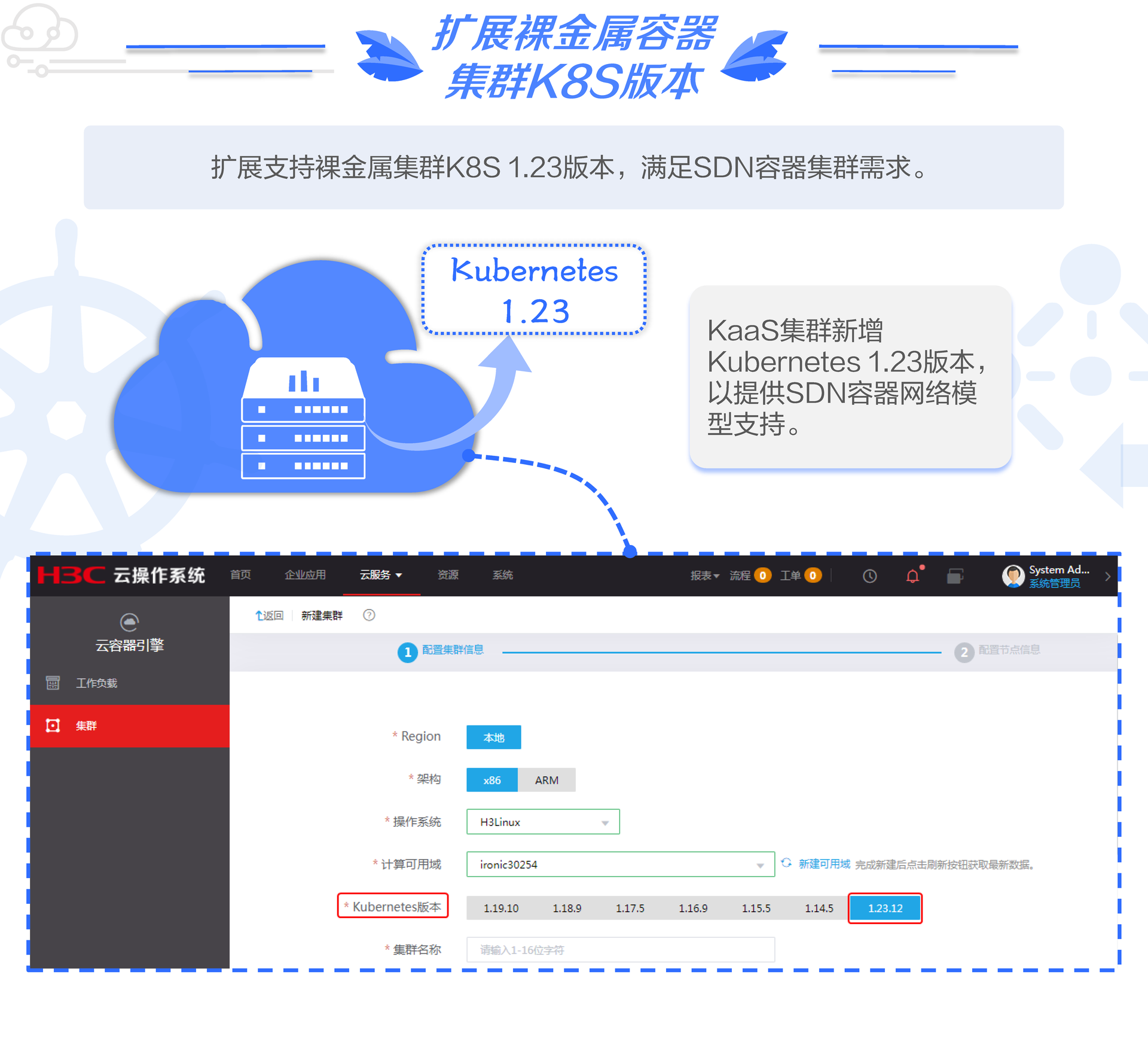1148x1051 pixels.
Task: Click the 集群名称 input field
Action: pos(620,950)
